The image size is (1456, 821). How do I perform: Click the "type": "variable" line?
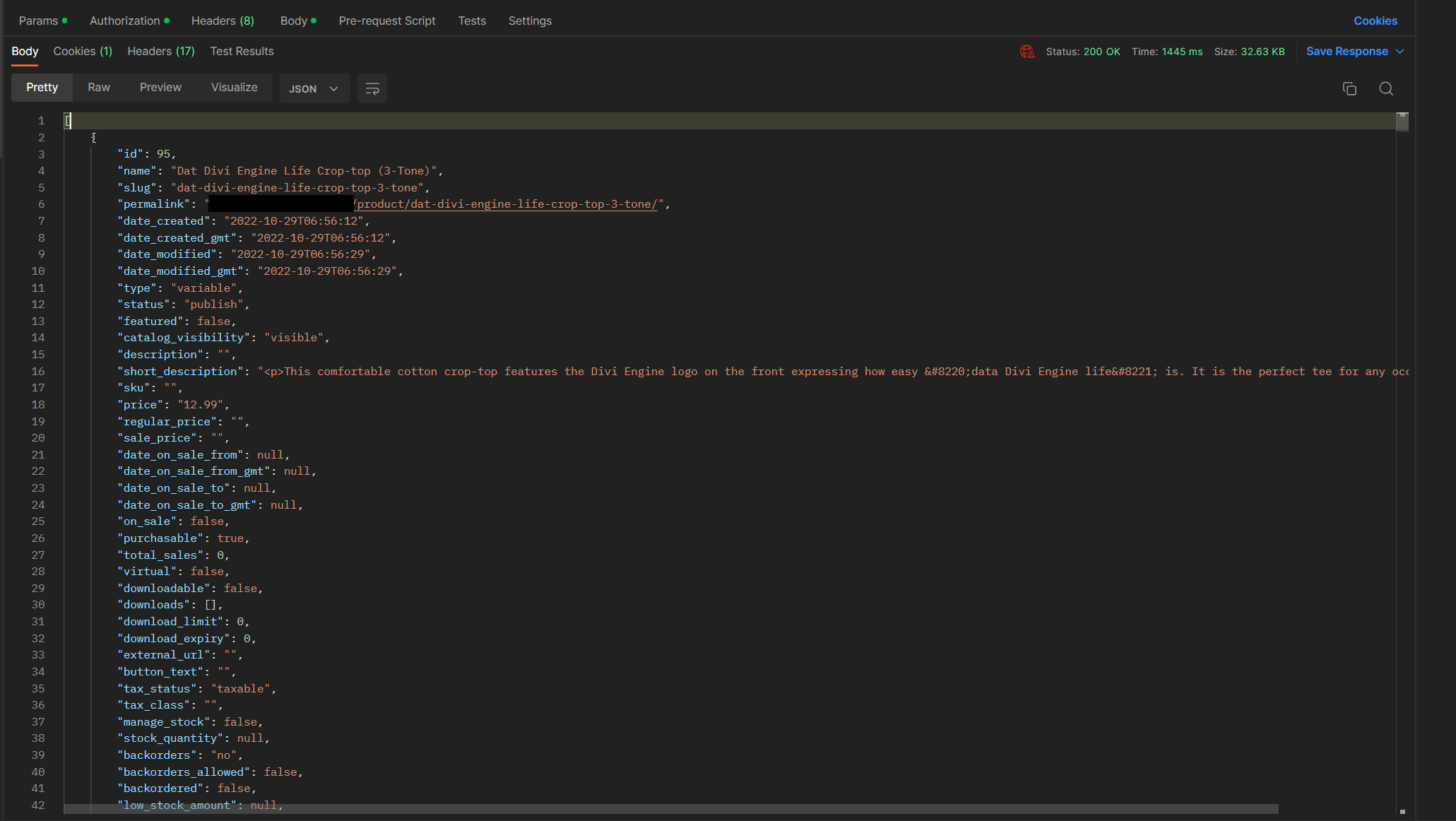pos(180,288)
